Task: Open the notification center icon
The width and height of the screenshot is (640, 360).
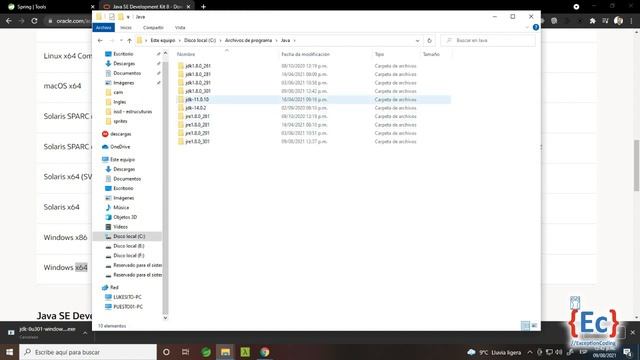Action: coord(627,352)
